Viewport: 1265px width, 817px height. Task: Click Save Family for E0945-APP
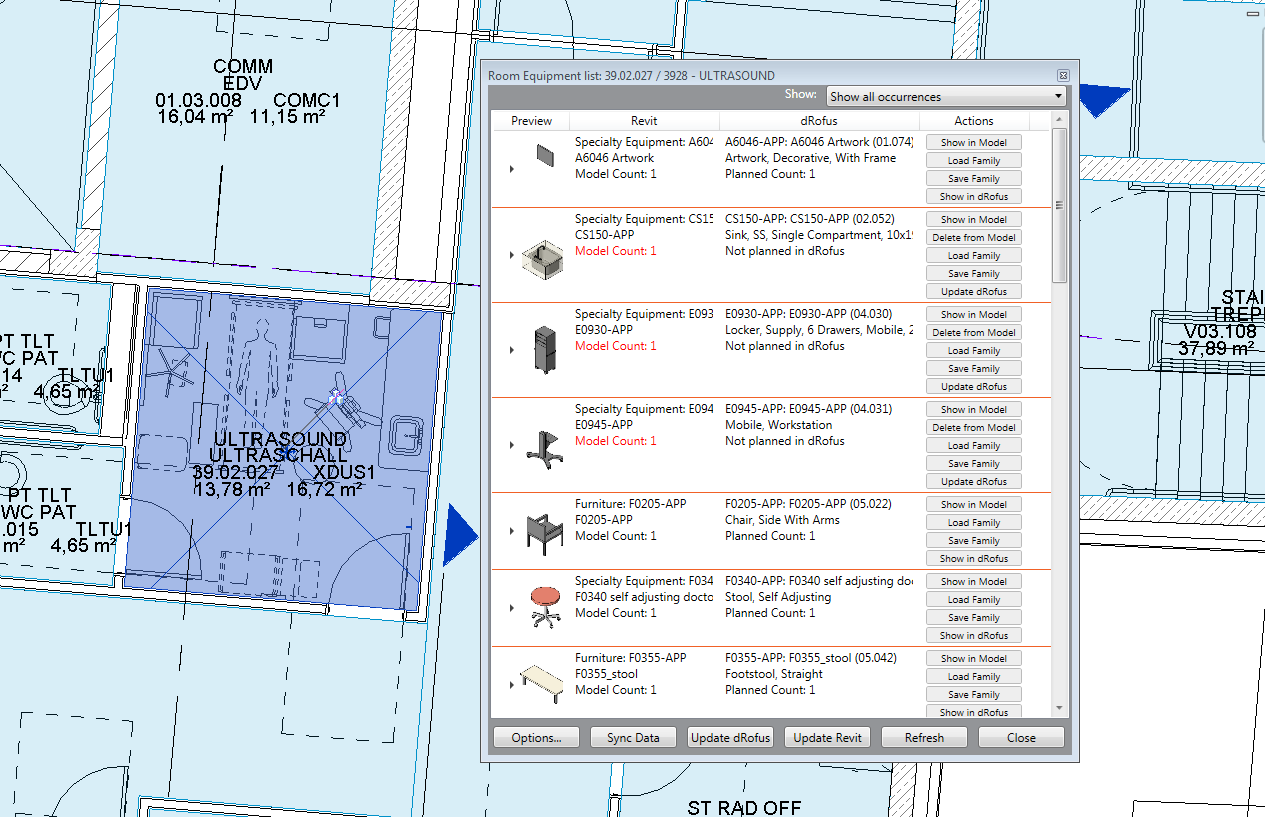tap(973, 463)
